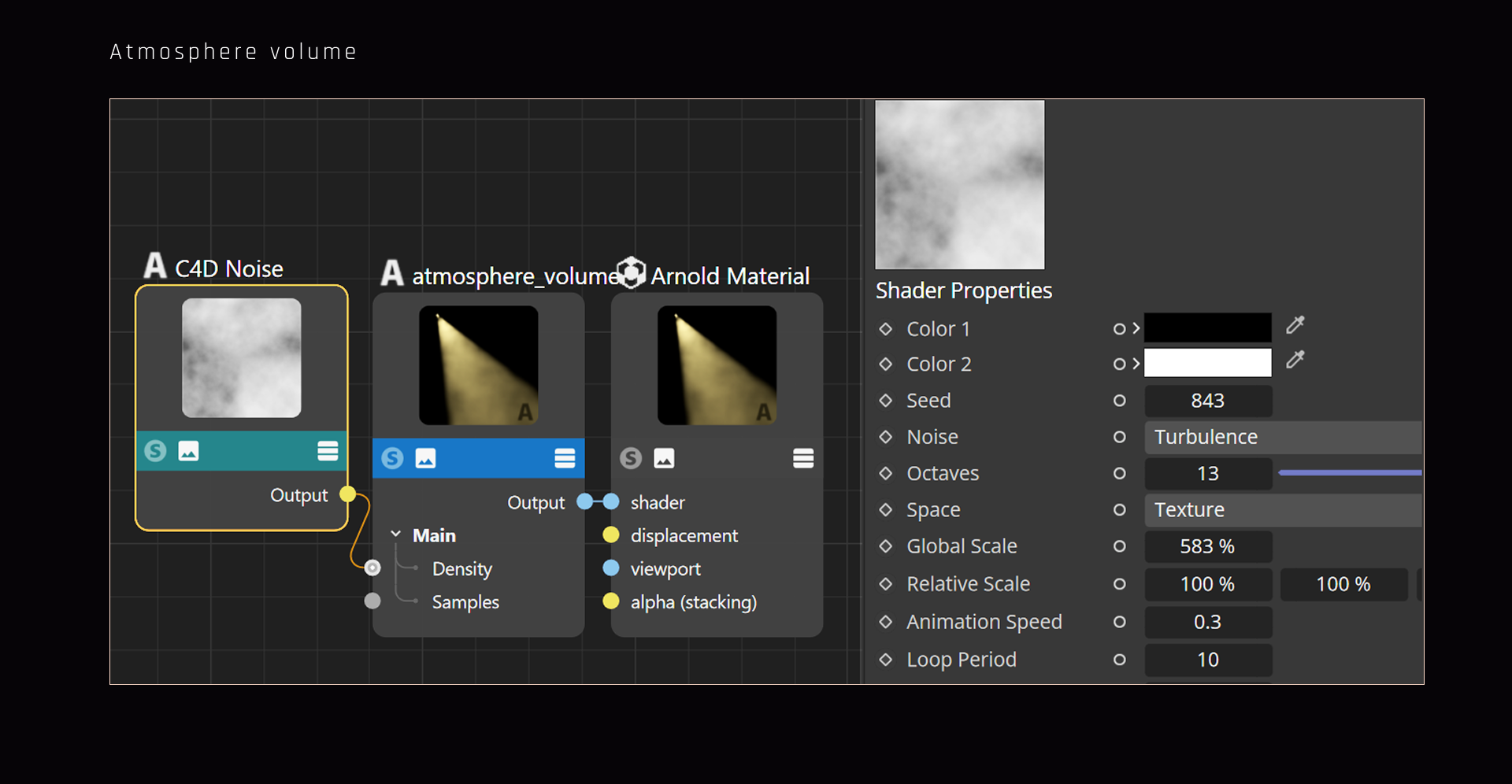The width and height of the screenshot is (1512, 784).
Task: Click the solo S icon on atmosphere_volume node
Action: [392, 458]
